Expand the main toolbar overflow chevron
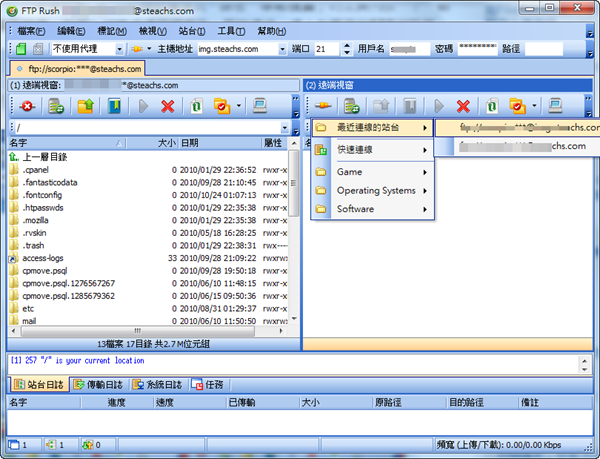 tap(590, 49)
